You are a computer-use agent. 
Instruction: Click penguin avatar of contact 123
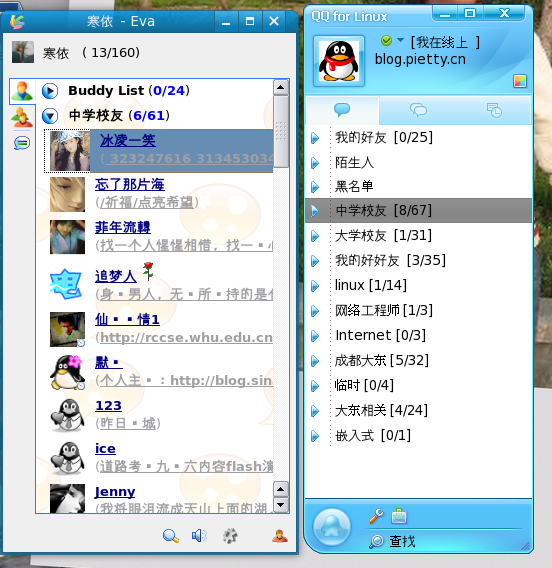[x=67, y=415]
